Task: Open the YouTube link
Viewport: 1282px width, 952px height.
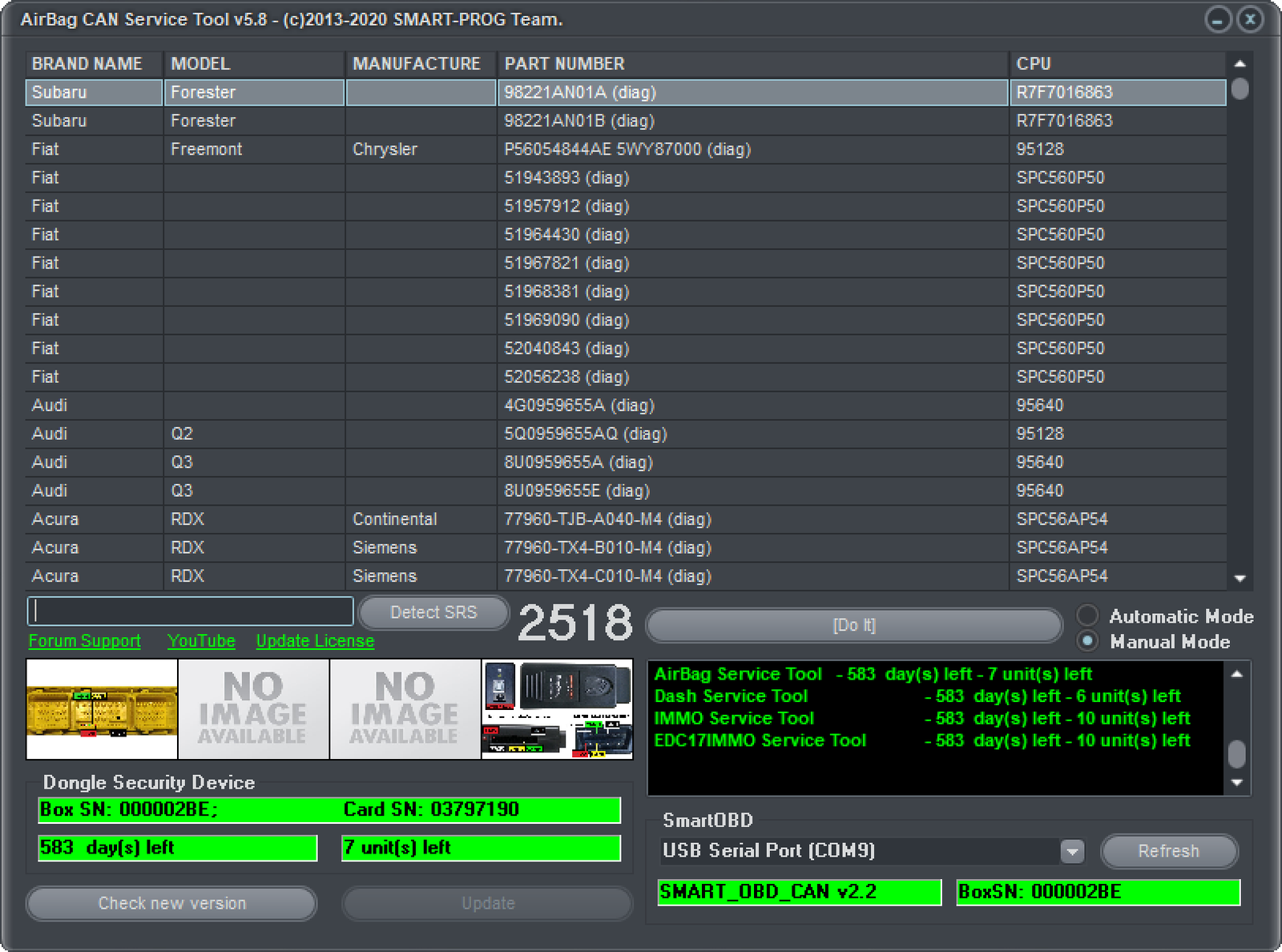Action: 201,641
